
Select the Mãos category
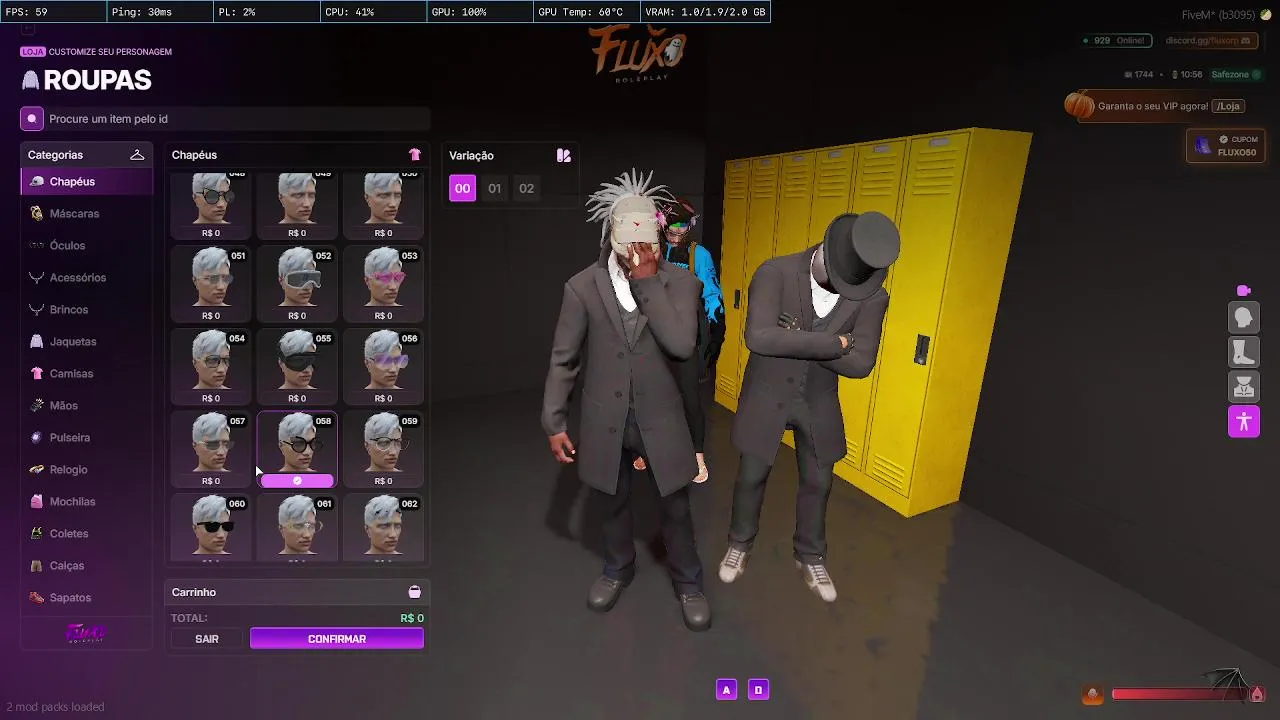point(87,406)
